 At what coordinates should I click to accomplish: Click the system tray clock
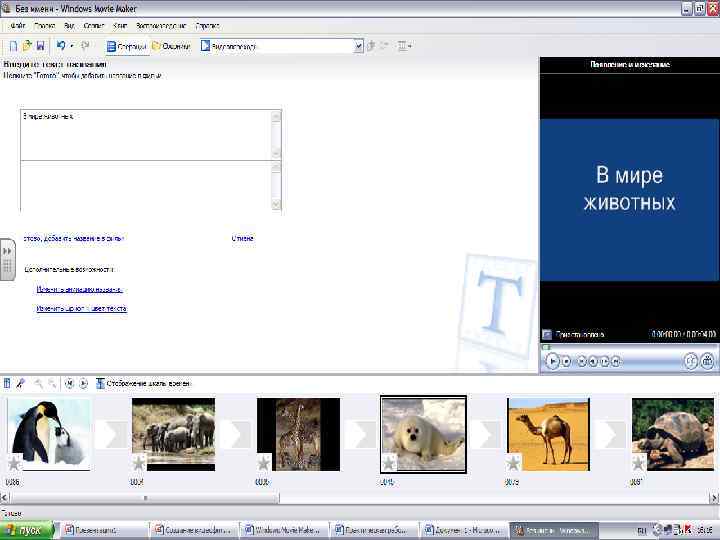(x=705, y=531)
